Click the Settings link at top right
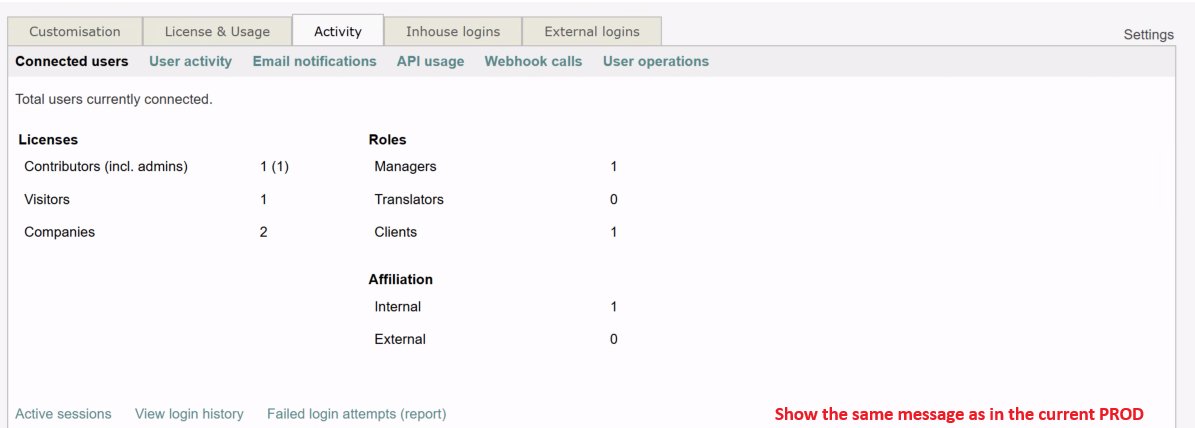Image resolution: width=1195 pixels, height=428 pixels. pos(1148,35)
